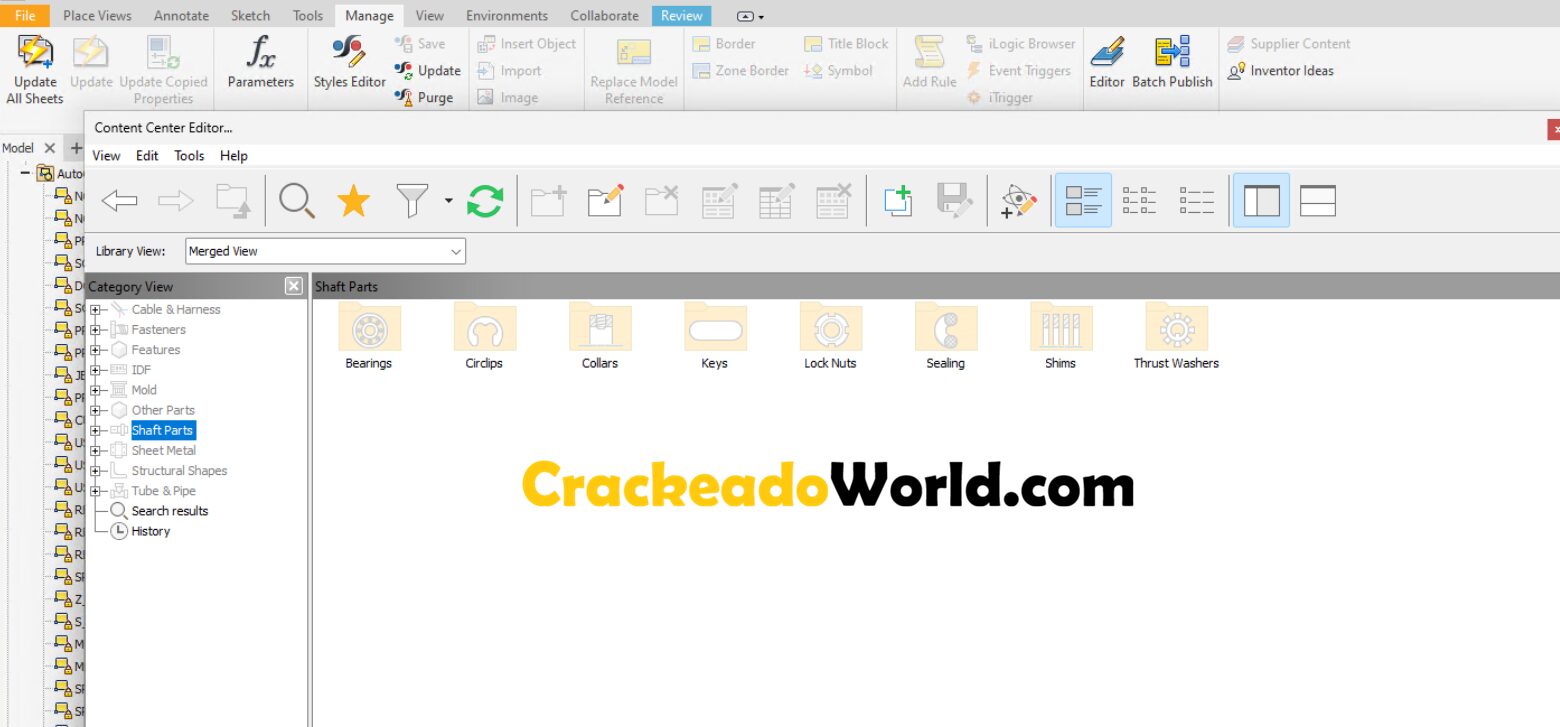The image size is (1560, 727).
Task: Open the Collars folder
Action: pos(600,336)
